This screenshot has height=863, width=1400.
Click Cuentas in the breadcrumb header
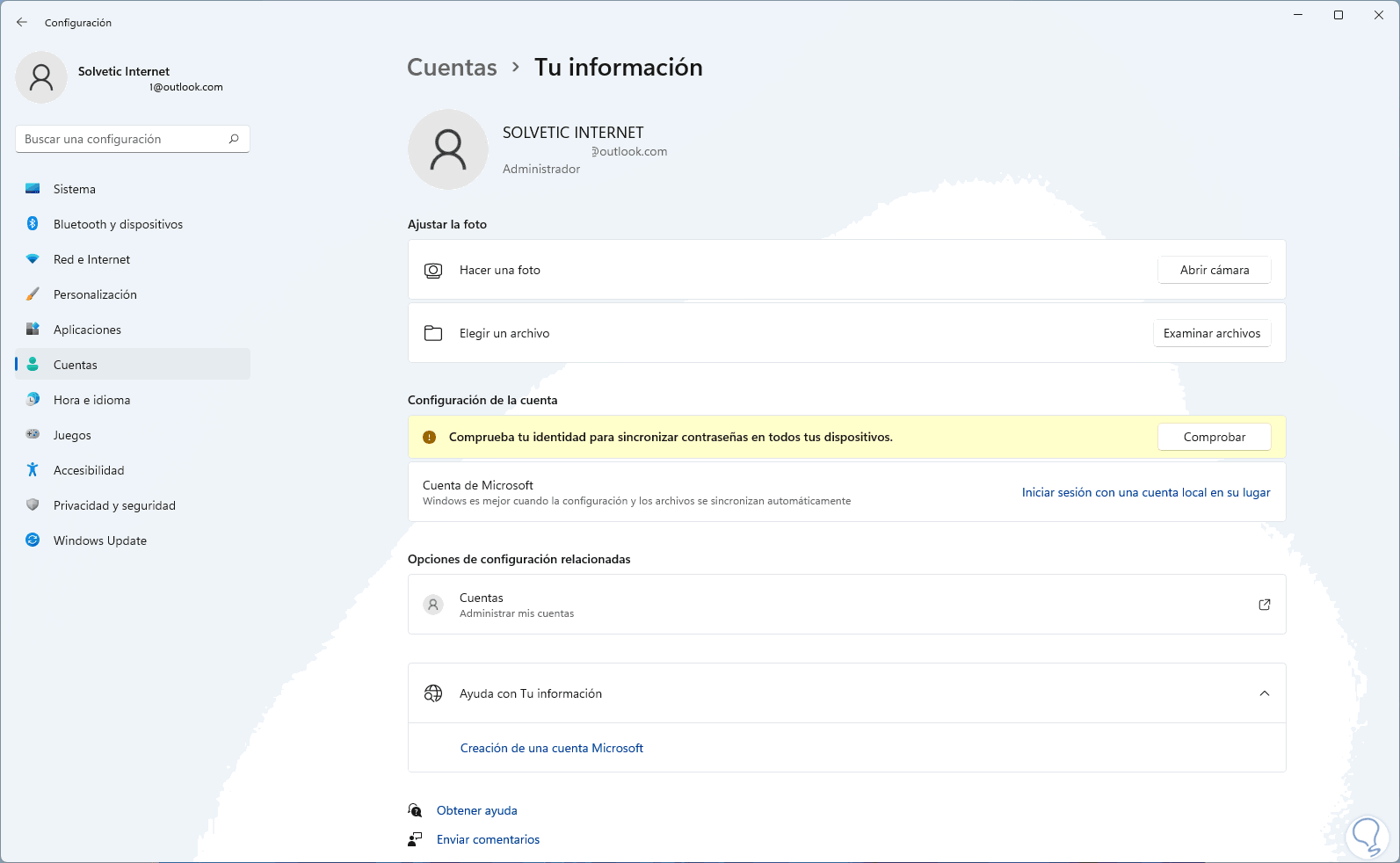pyautogui.click(x=453, y=68)
